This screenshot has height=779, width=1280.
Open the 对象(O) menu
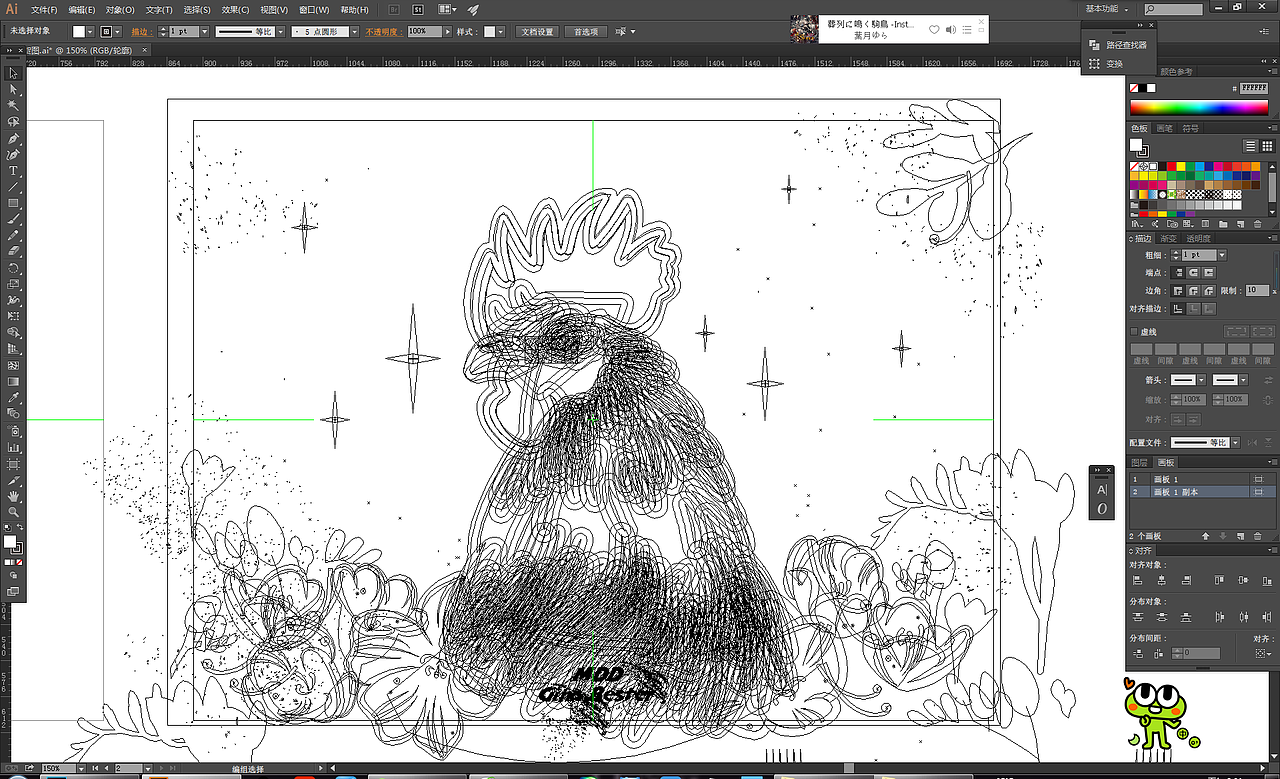(120, 9)
